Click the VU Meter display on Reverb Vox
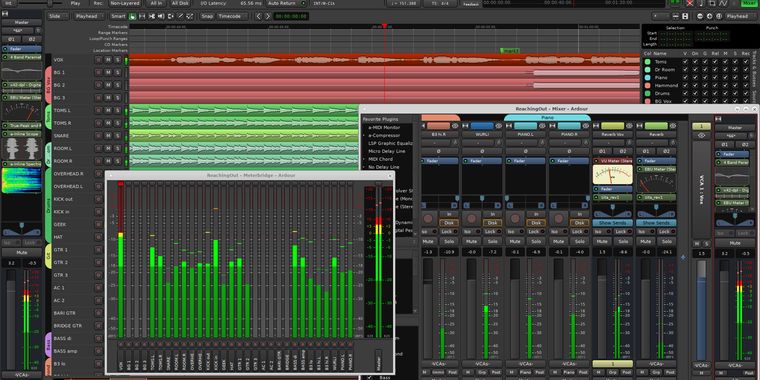 [x=613, y=174]
